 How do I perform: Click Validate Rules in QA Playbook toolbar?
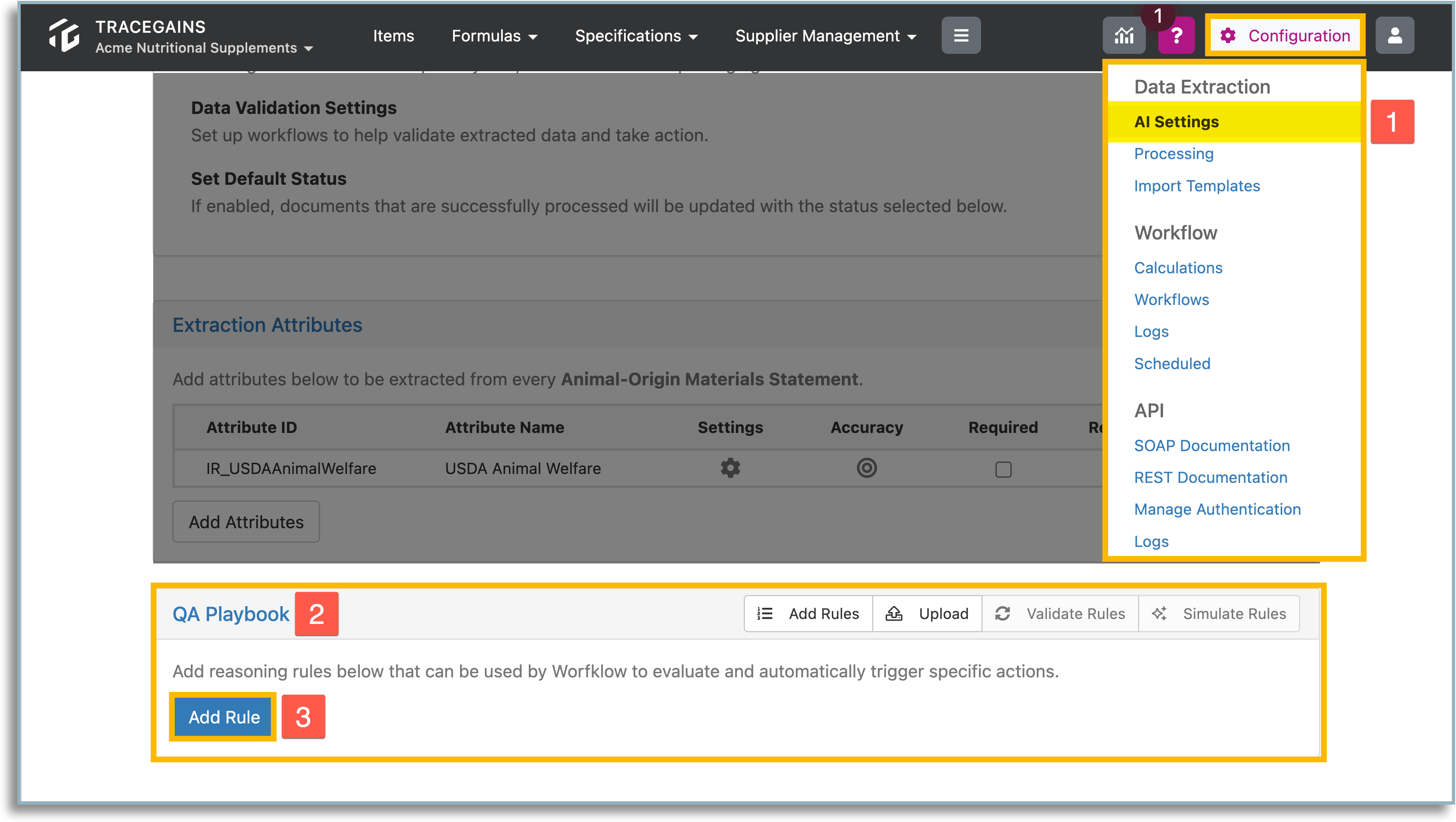point(1061,614)
